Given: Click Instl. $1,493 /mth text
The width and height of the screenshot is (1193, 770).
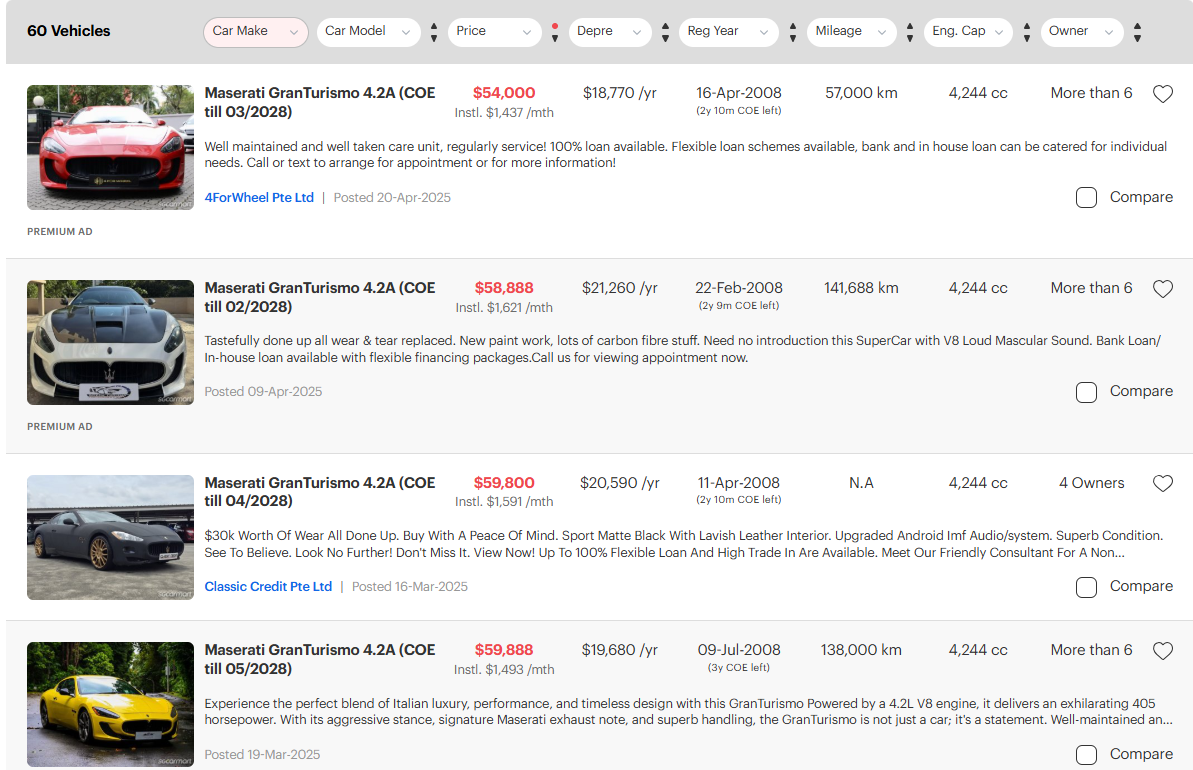Looking at the screenshot, I should (504, 670).
